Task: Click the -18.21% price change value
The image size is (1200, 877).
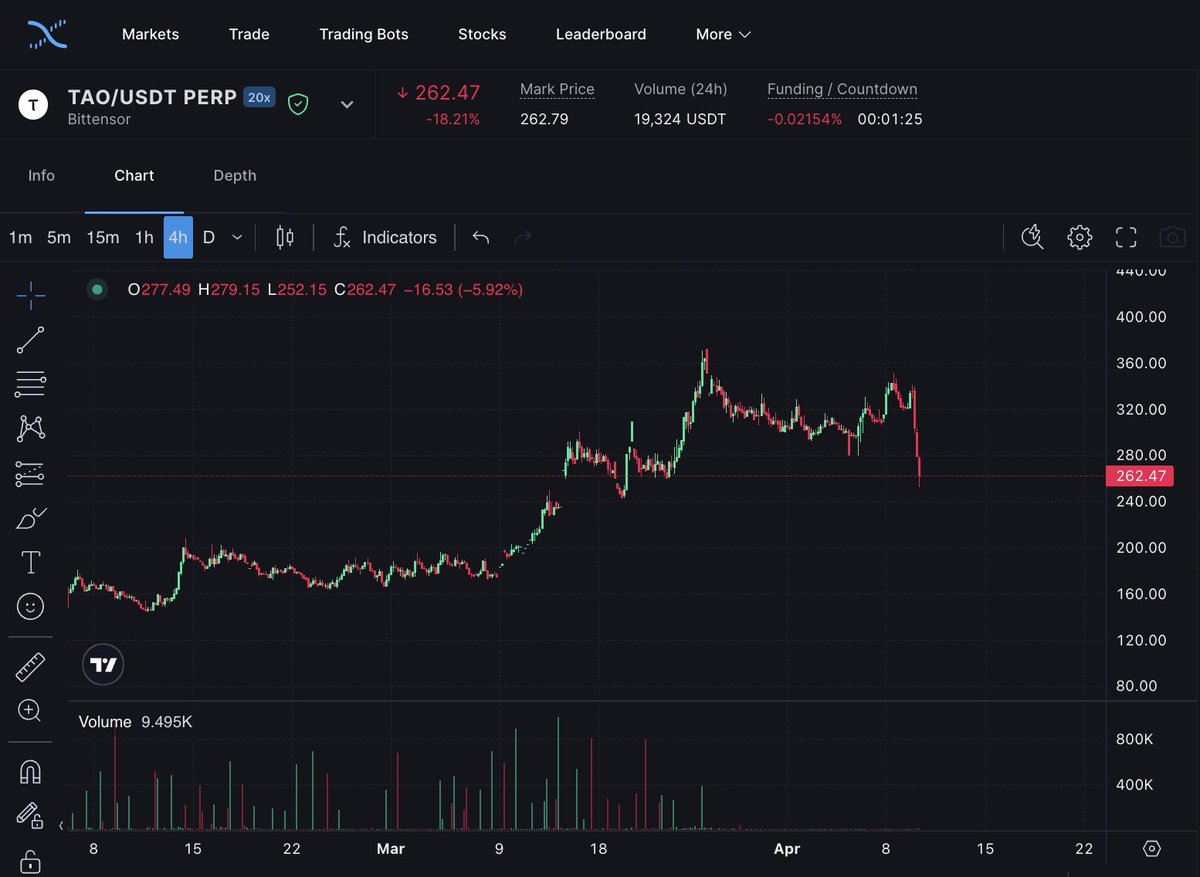Action: point(455,119)
